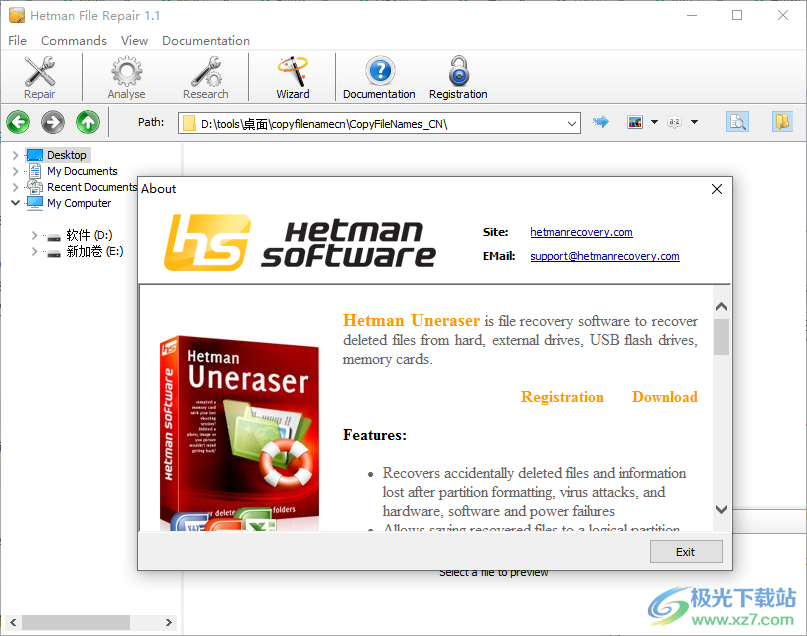Go up one folder level

click(x=88, y=122)
